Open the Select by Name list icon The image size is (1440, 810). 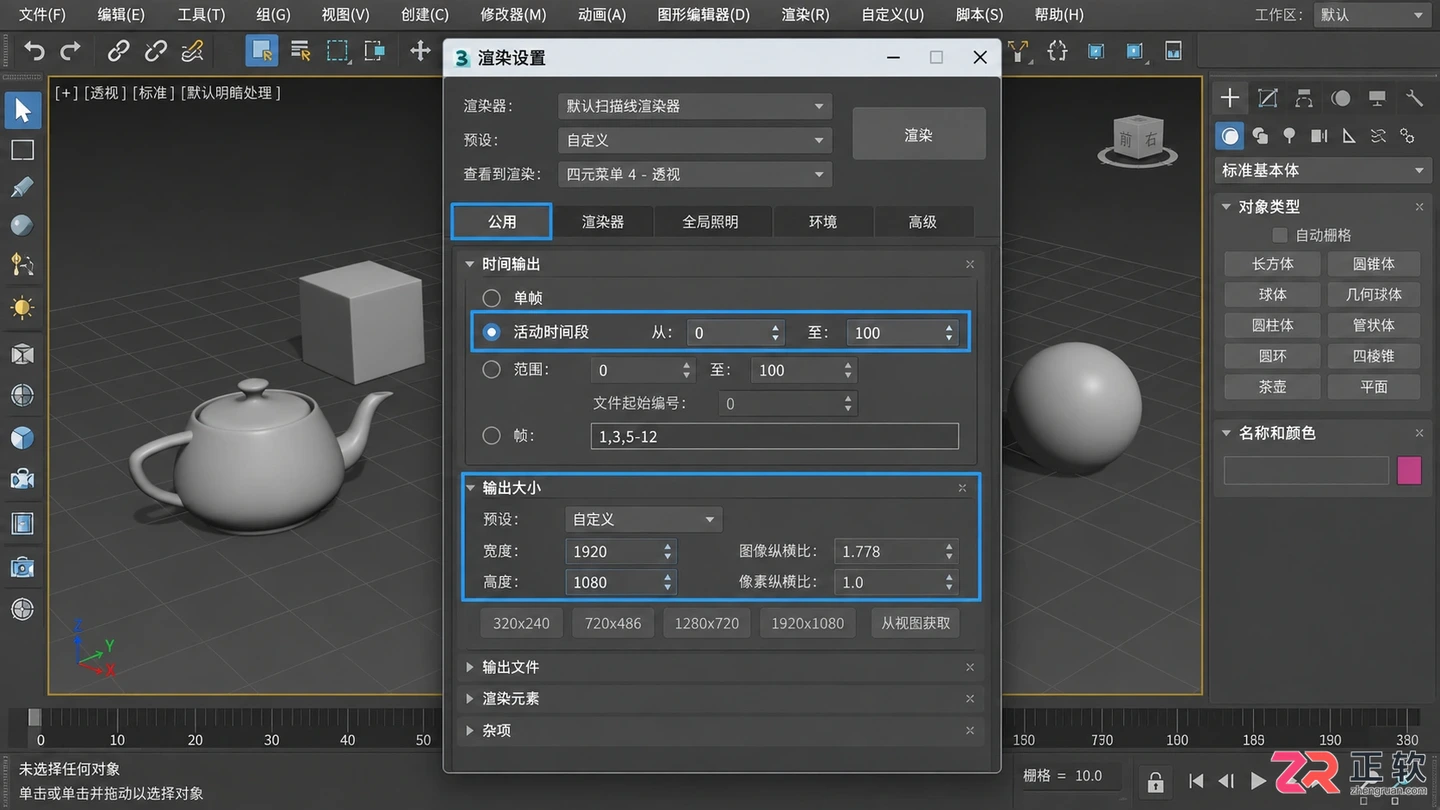[x=300, y=50]
